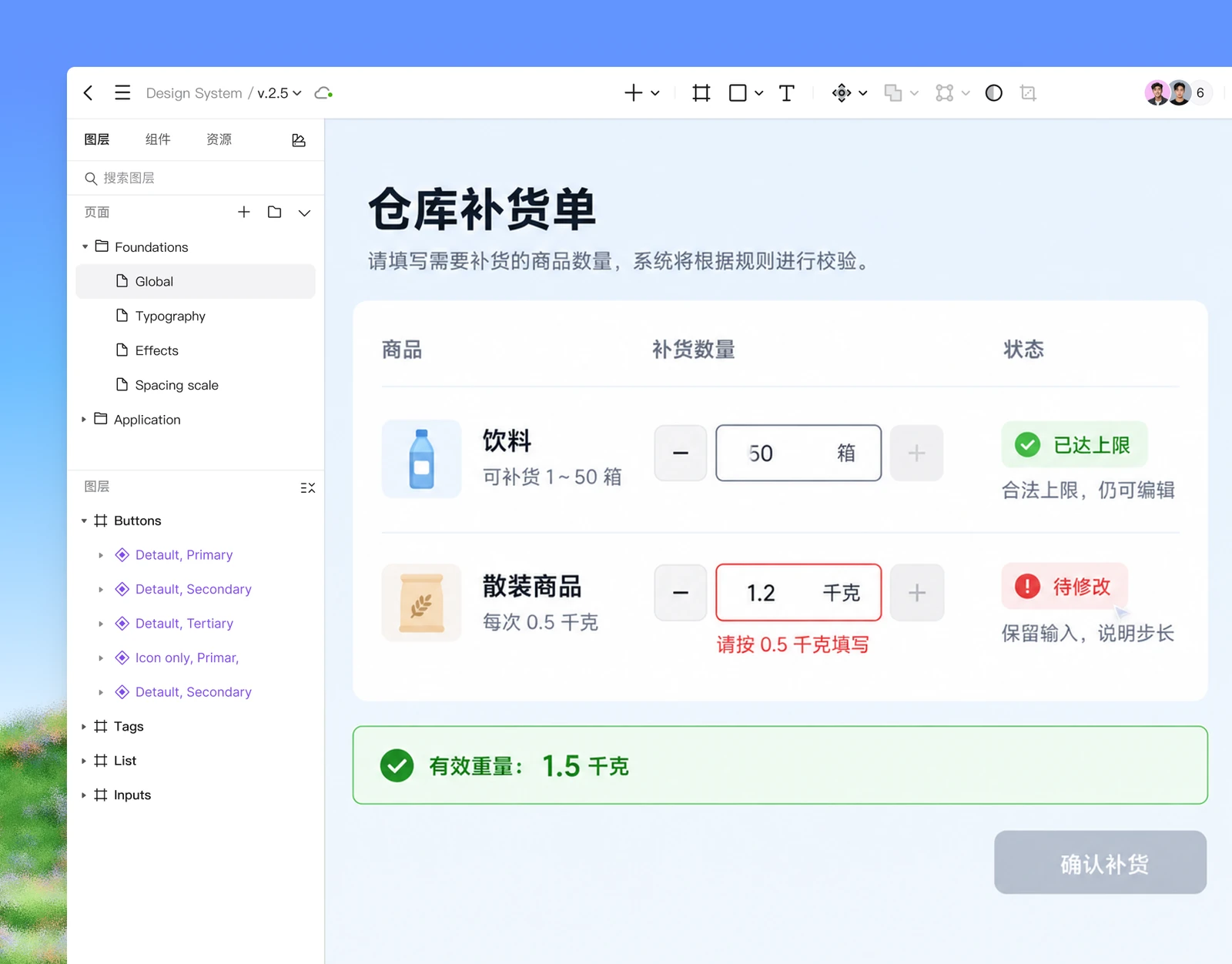Switch to the 资源 tab

[219, 139]
